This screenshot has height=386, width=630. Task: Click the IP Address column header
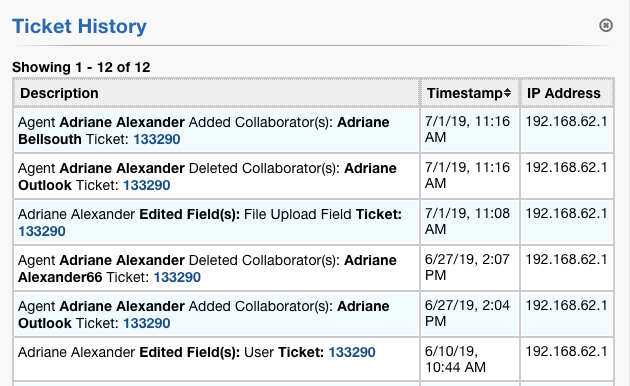pos(567,93)
